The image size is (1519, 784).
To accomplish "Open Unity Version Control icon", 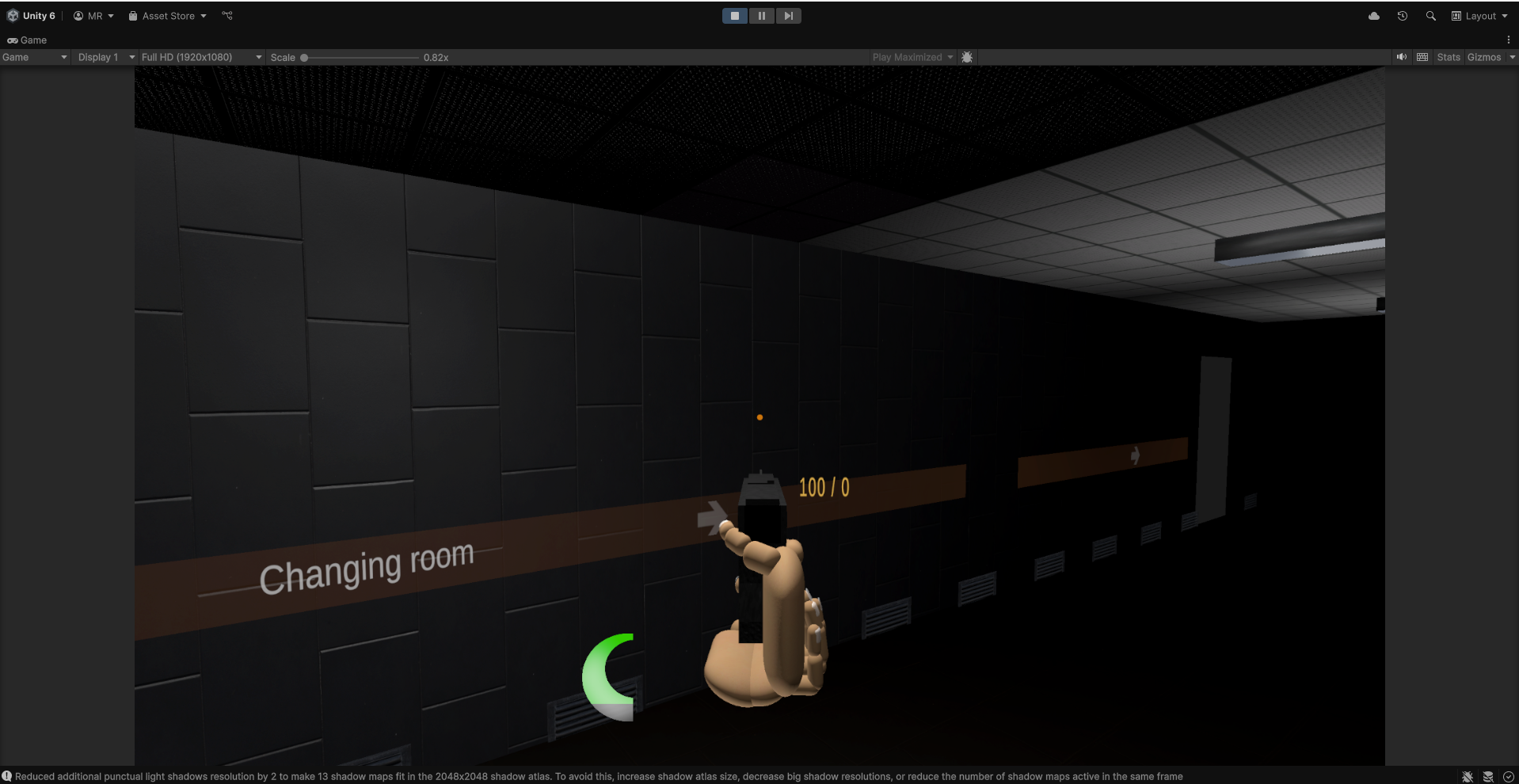I will (227, 16).
